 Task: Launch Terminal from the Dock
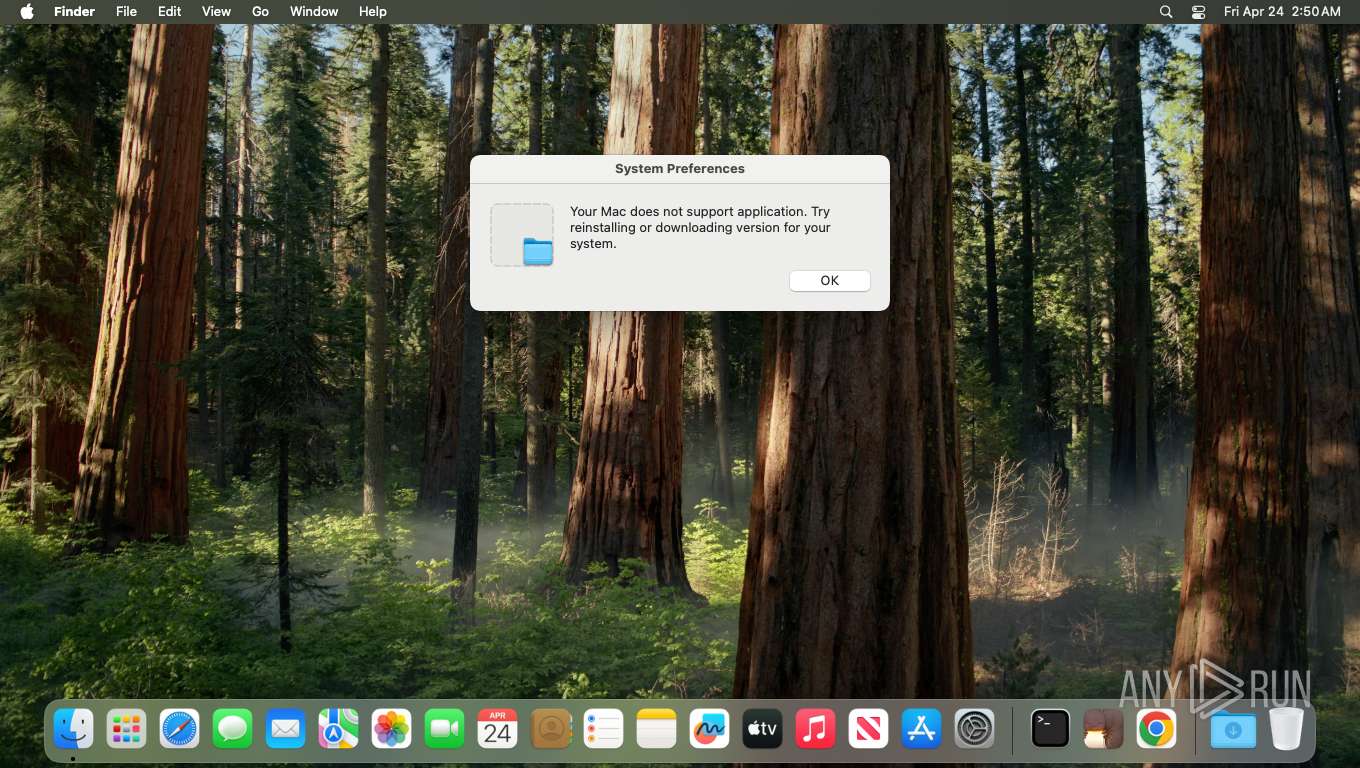click(x=1050, y=729)
